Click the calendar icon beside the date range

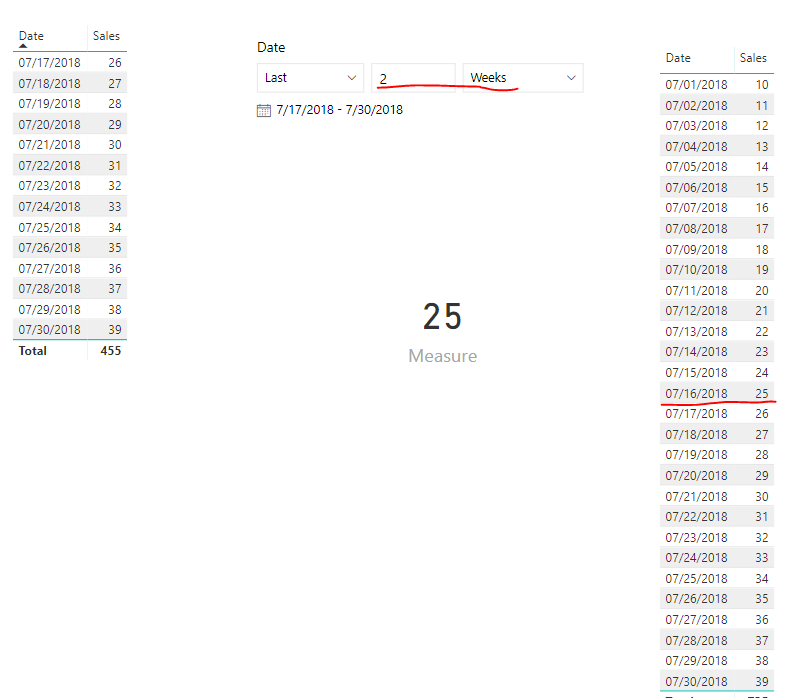pyautogui.click(x=264, y=110)
